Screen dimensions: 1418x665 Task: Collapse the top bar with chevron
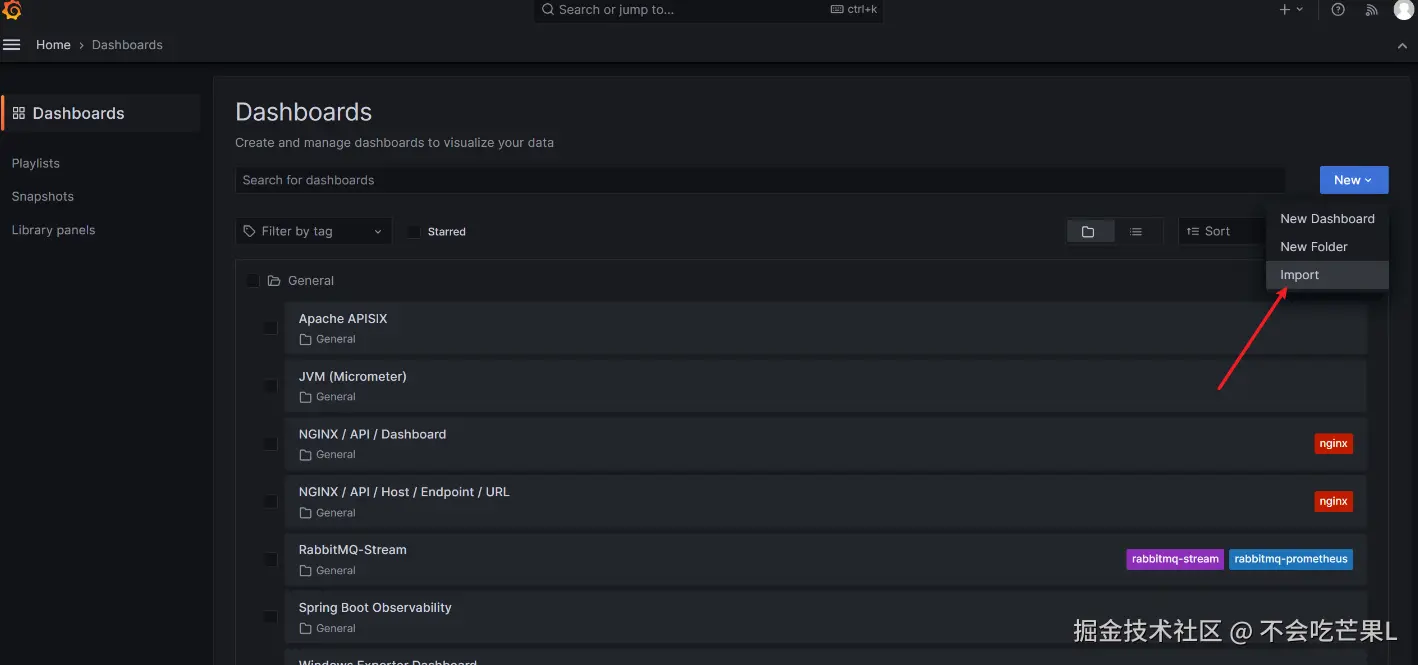(x=1402, y=45)
